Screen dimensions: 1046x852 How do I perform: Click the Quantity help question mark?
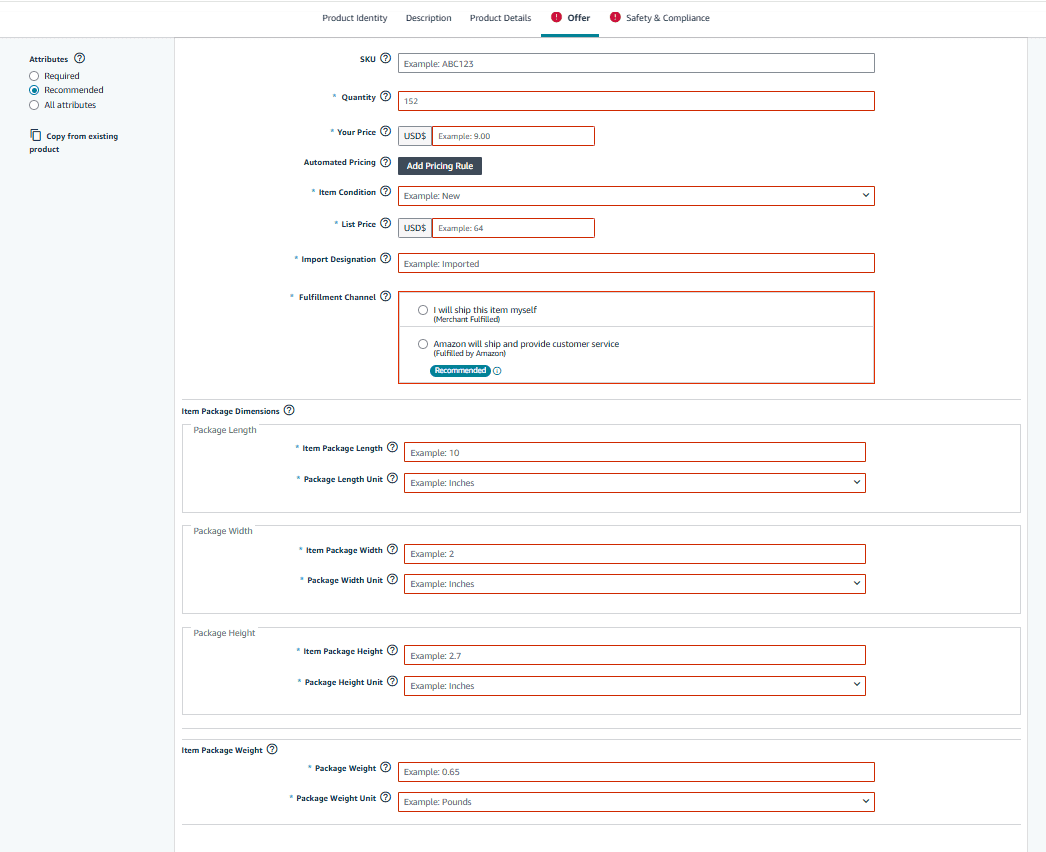pyautogui.click(x=386, y=96)
